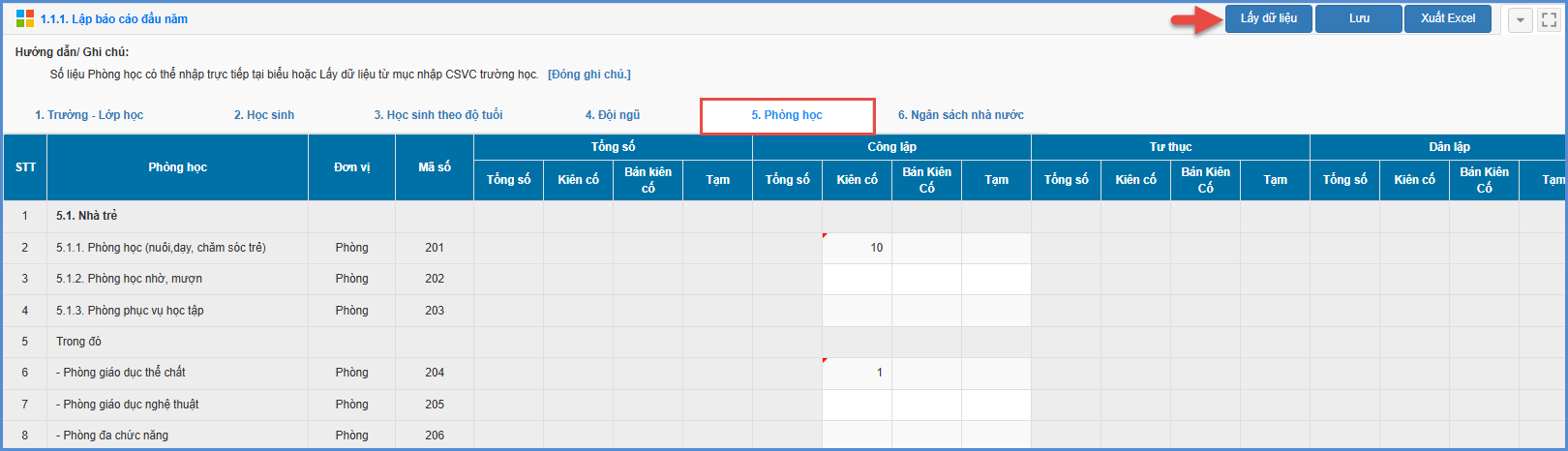
Task: Click the Lấy dữ liệu button
Action: click(x=1269, y=18)
